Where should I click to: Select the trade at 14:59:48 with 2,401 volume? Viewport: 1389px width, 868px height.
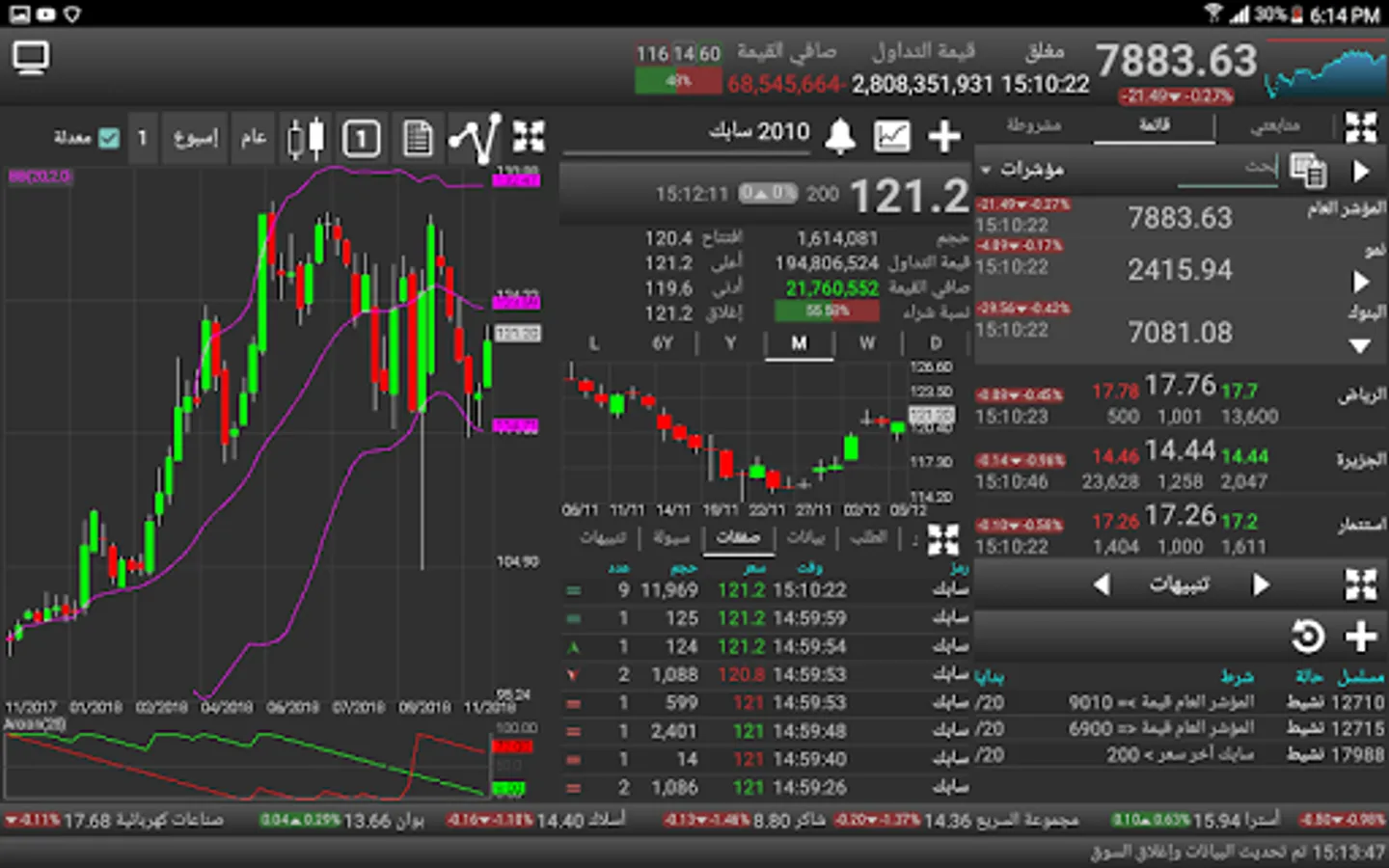767,731
